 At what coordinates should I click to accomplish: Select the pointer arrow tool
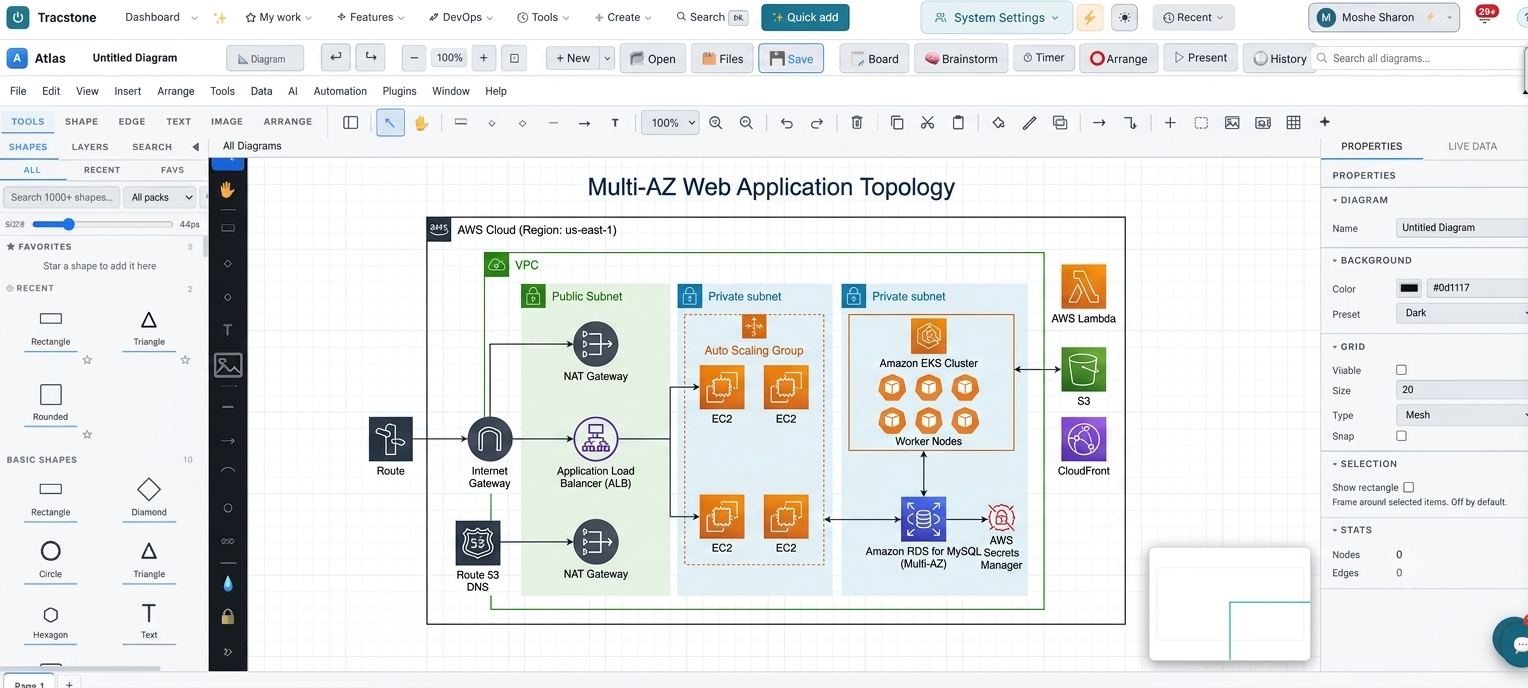click(390, 122)
